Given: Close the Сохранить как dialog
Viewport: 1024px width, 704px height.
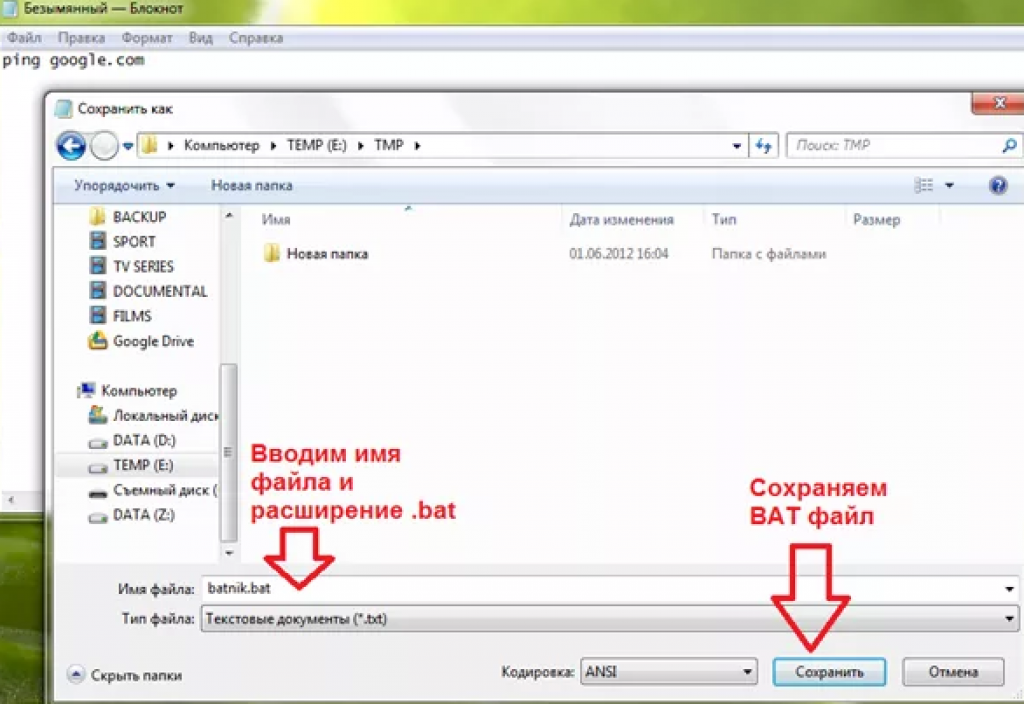Looking at the screenshot, I should click(999, 103).
